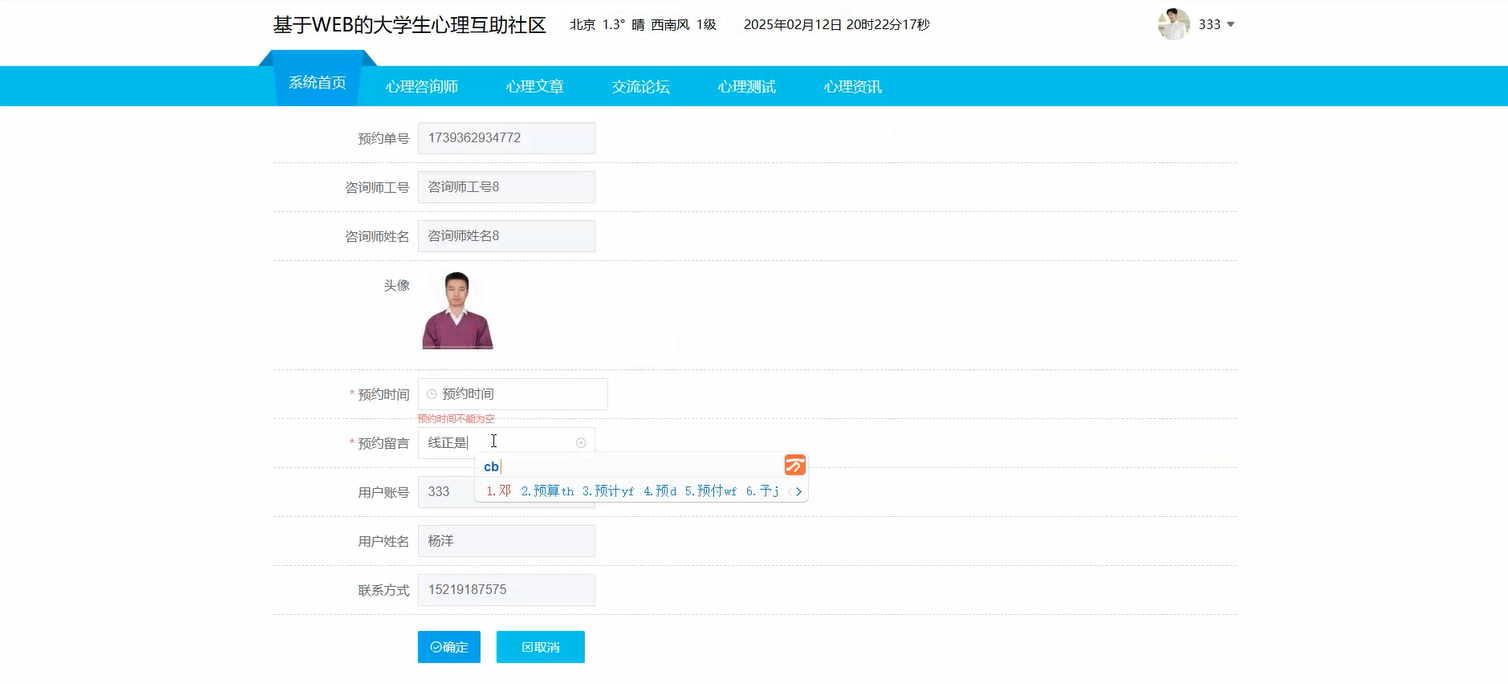Click inside the 联系方式 input field
Viewport: 1508px width, 684px height.
tap(506, 590)
